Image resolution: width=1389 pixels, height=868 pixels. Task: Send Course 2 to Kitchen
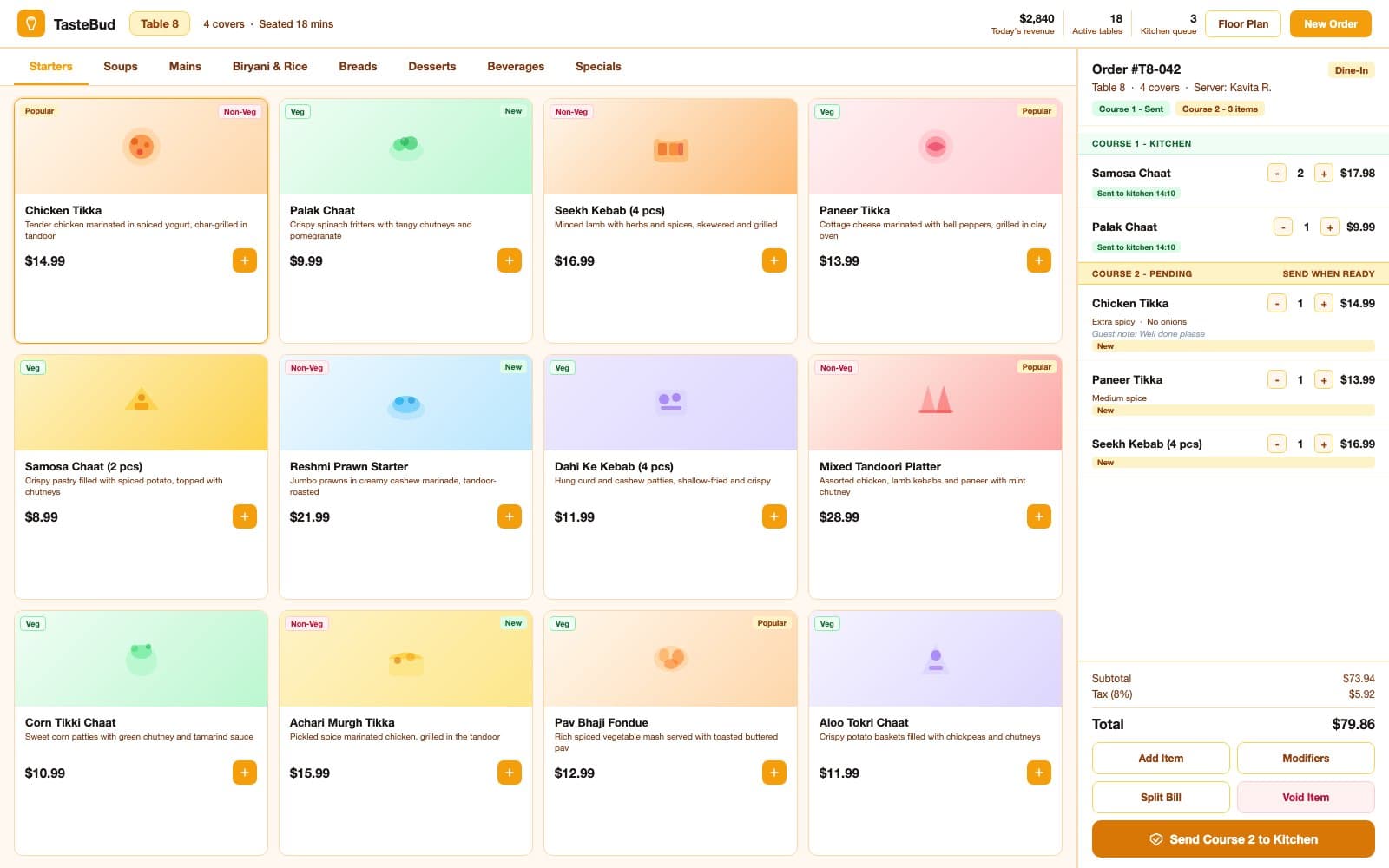pyautogui.click(x=1234, y=839)
